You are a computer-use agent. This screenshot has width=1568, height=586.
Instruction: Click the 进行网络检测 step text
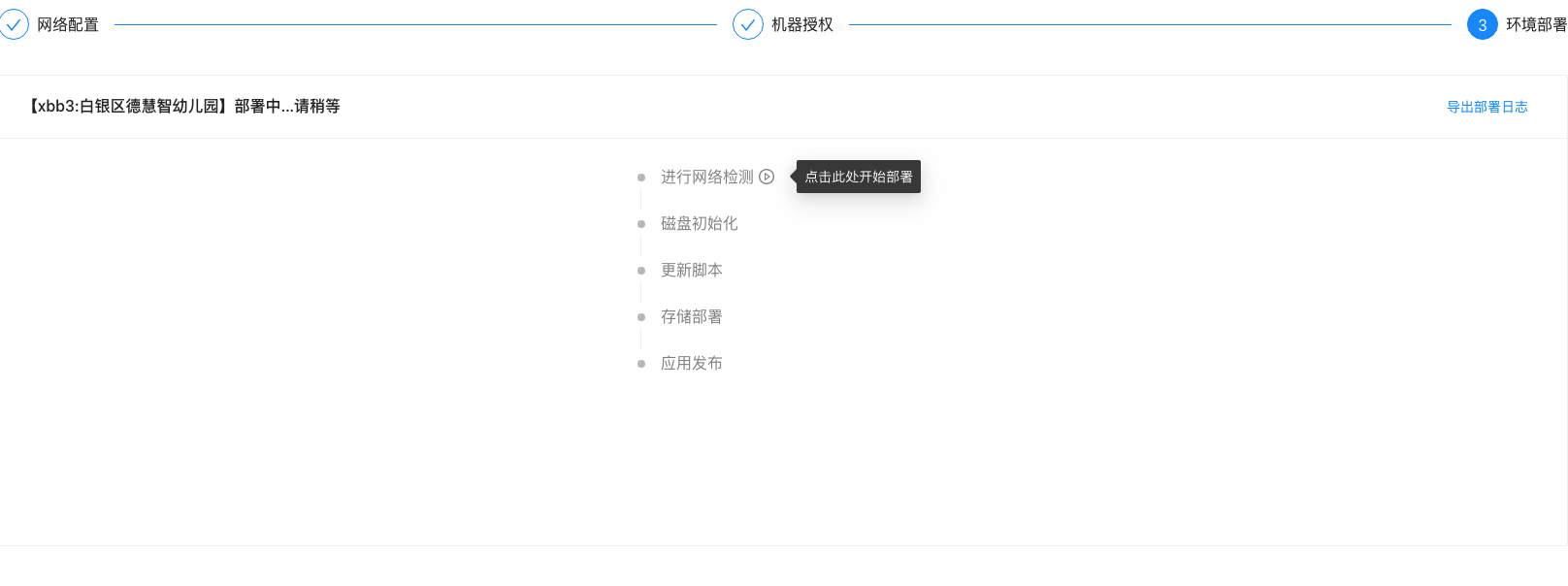click(707, 177)
